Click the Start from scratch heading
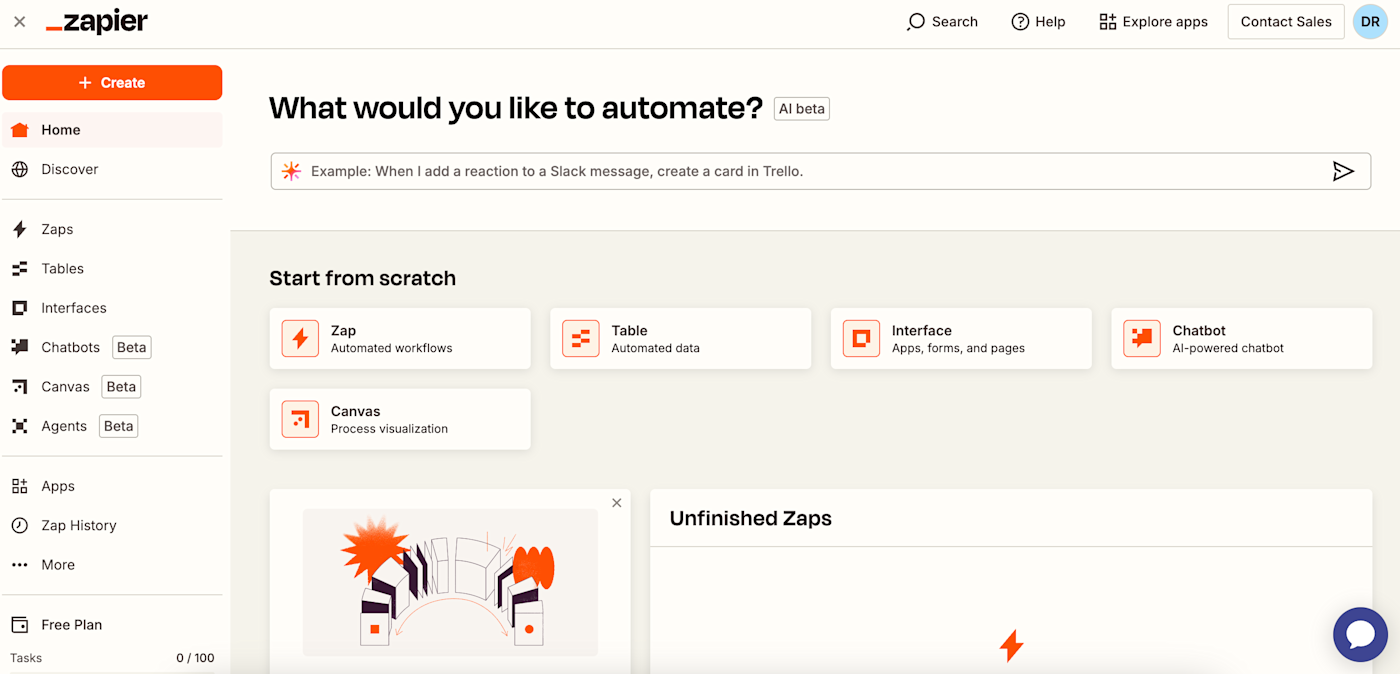Image resolution: width=1400 pixels, height=674 pixels. coord(363,279)
